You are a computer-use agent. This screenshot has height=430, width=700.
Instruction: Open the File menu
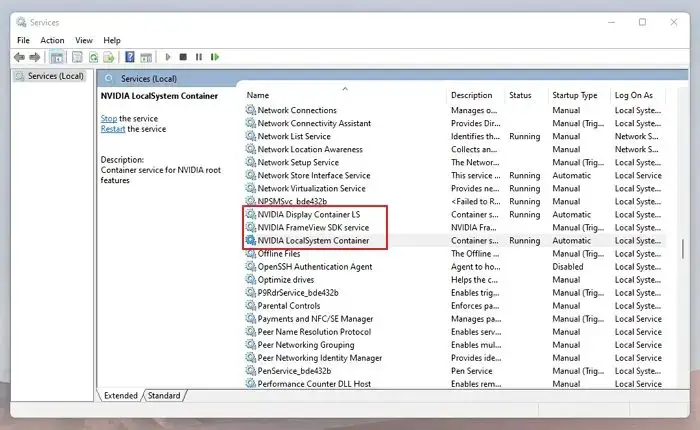pyautogui.click(x=23, y=40)
